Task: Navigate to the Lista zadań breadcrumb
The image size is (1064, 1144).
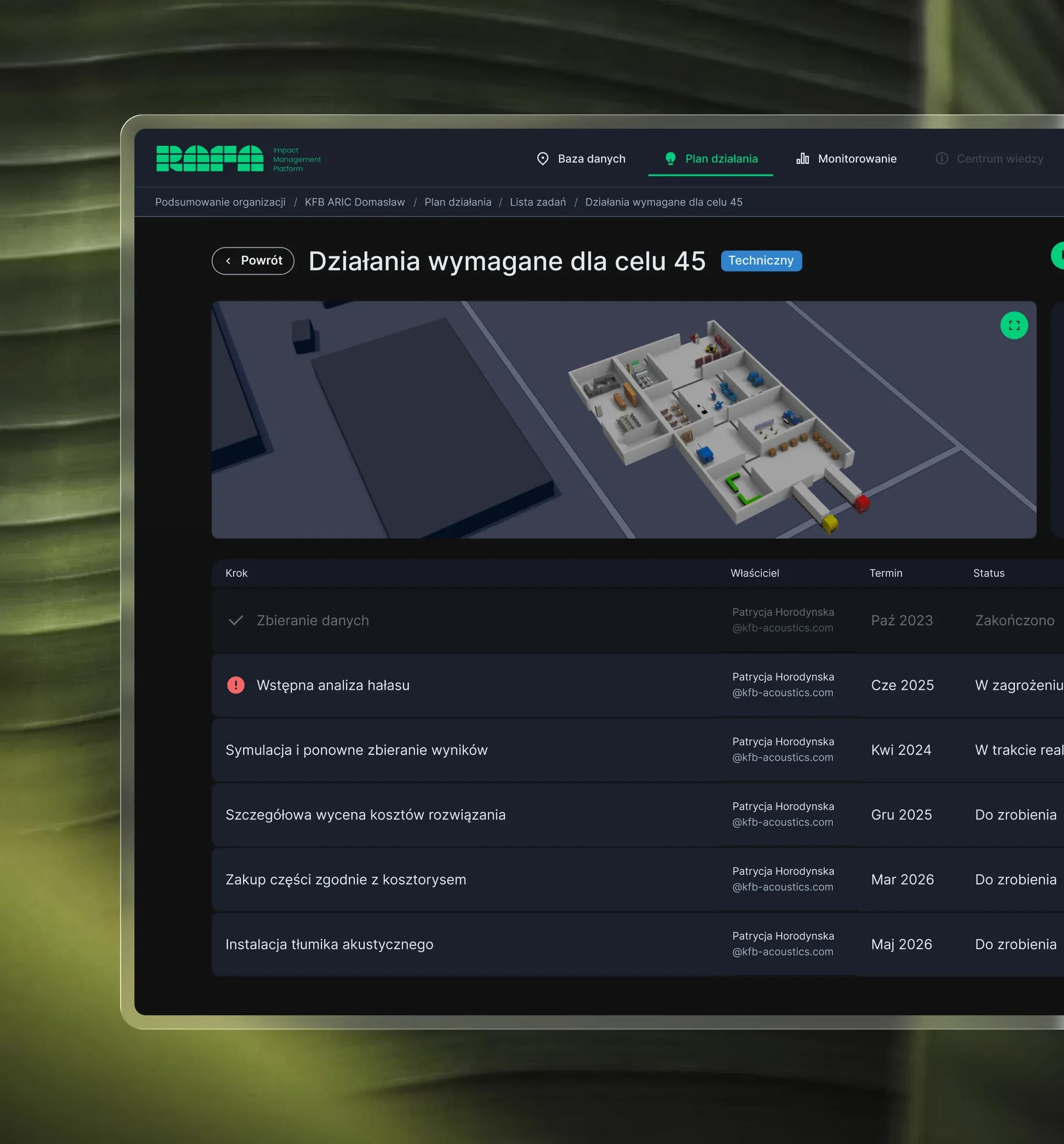Action: coord(537,202)
